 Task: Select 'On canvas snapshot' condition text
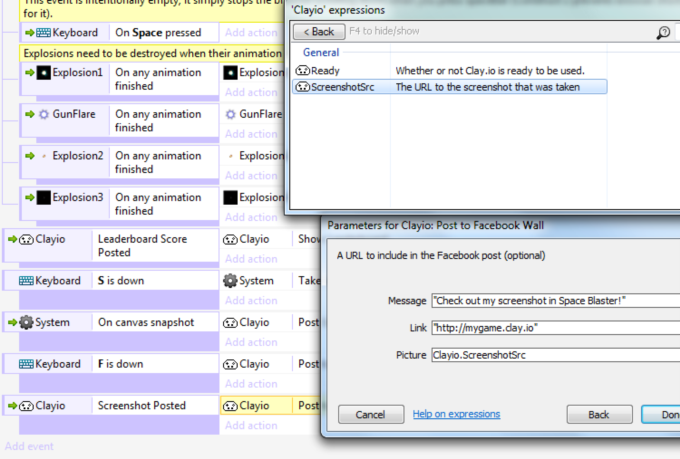[x=146, y=322]
